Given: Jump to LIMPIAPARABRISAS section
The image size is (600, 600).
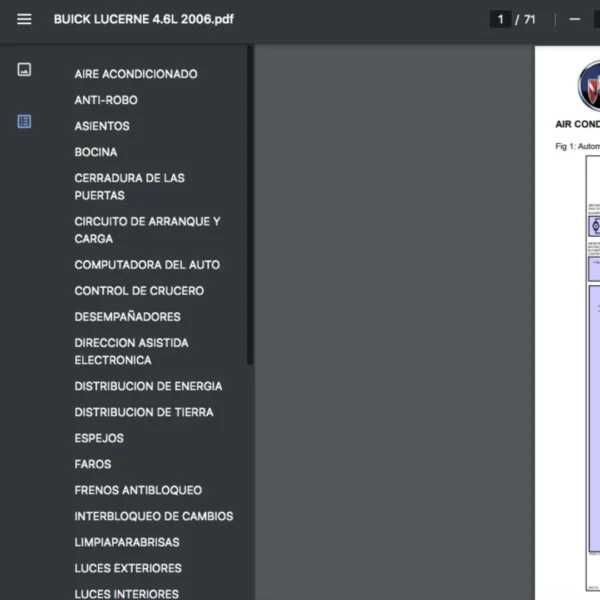Looking at the screenshot, I should (x=127, y=542).
